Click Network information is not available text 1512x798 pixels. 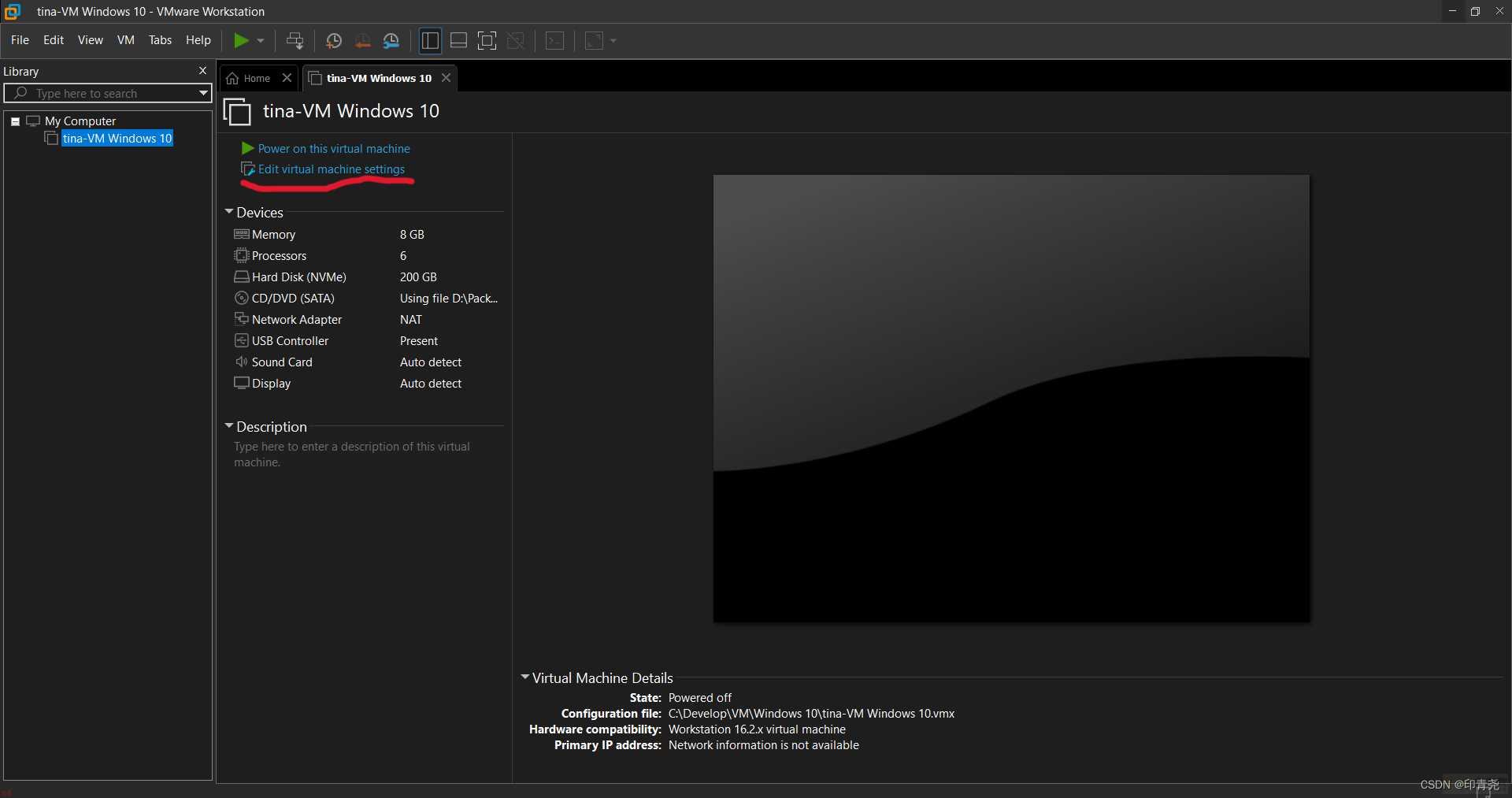click(x=764, y=745)
